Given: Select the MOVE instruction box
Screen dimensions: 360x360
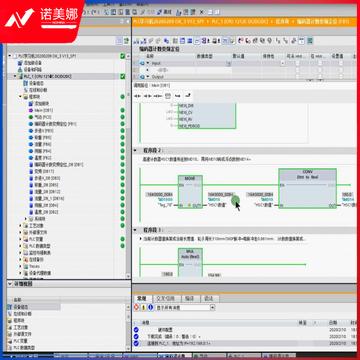Looking at the screenshot, I should pos(190,192).
